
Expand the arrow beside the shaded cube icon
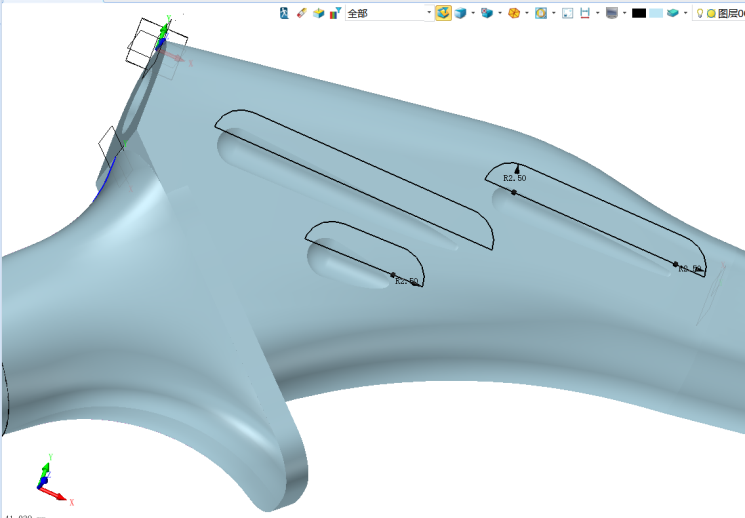[473, 13]
